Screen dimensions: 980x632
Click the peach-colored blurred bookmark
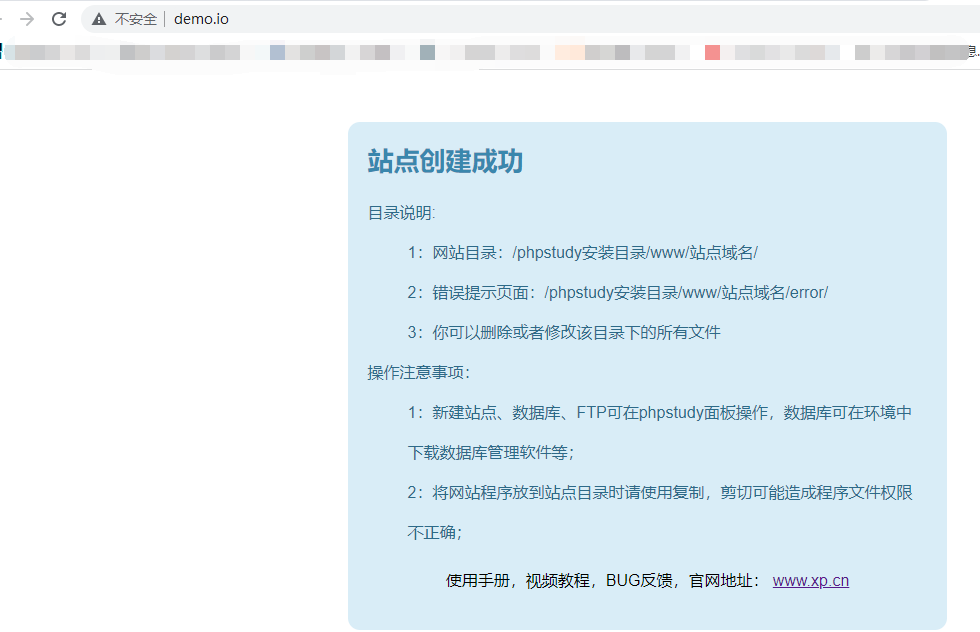point(569,52)
